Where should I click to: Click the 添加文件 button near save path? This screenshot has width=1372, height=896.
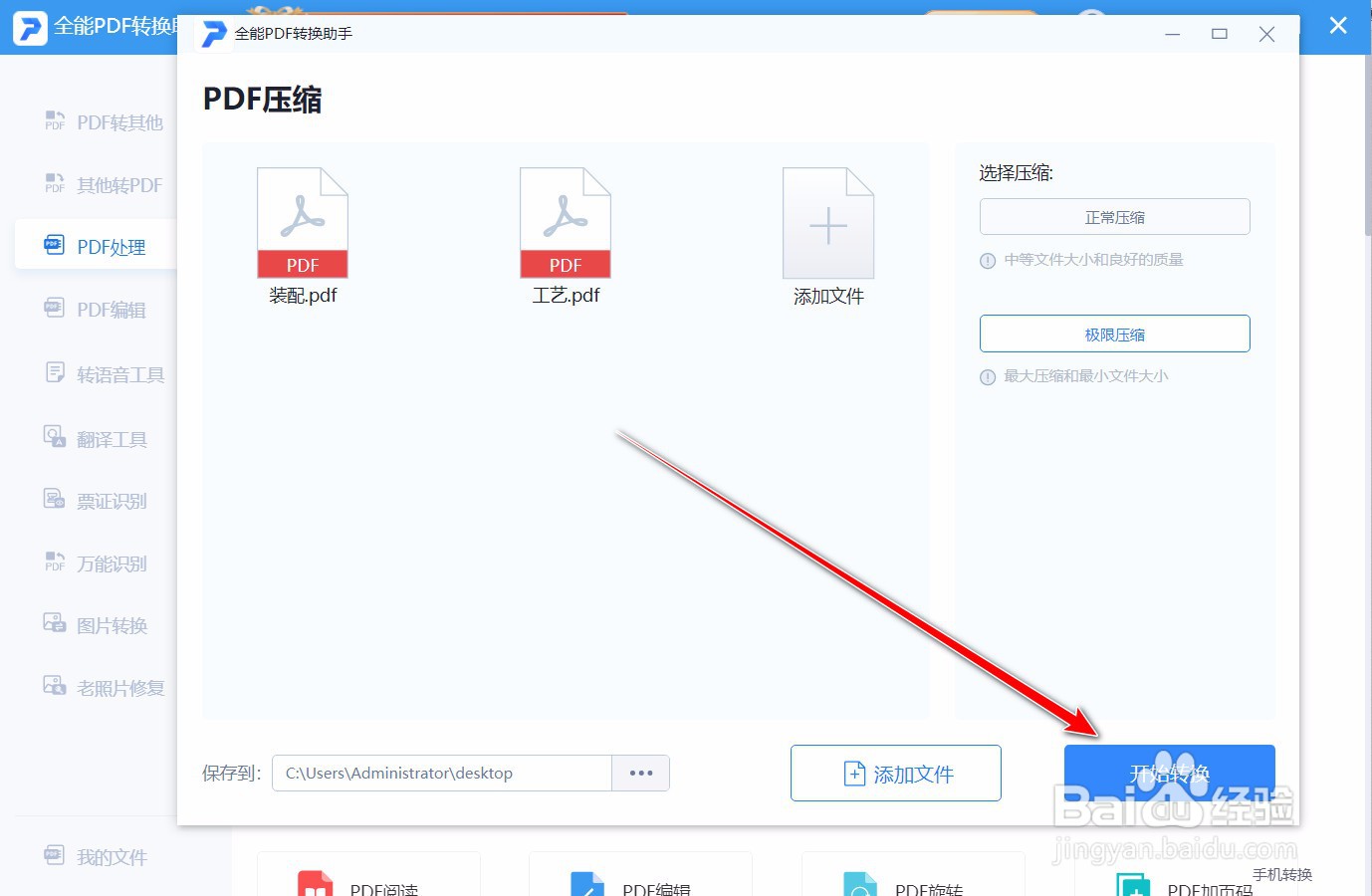point(895,773)
